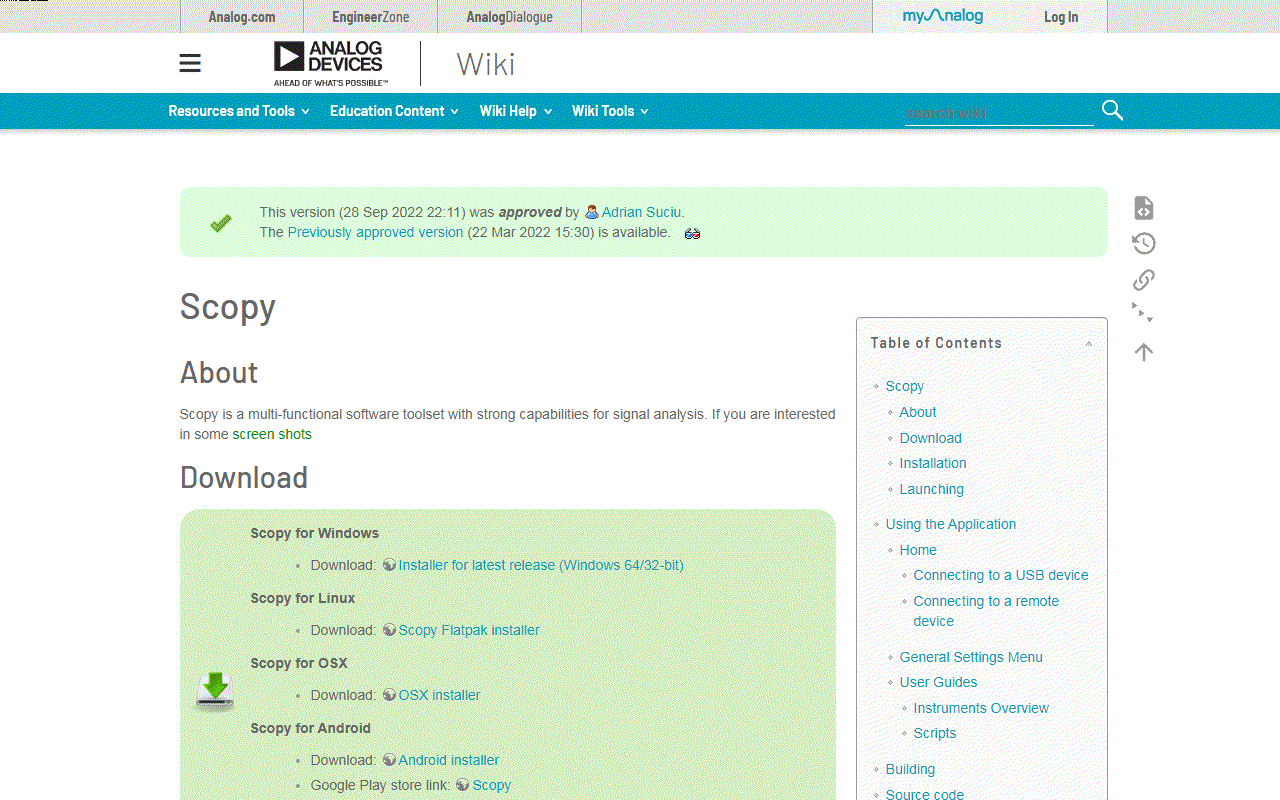Jump to Installation in Table of Contents
The image size is (1280, 800).
[x=933, y=463]
